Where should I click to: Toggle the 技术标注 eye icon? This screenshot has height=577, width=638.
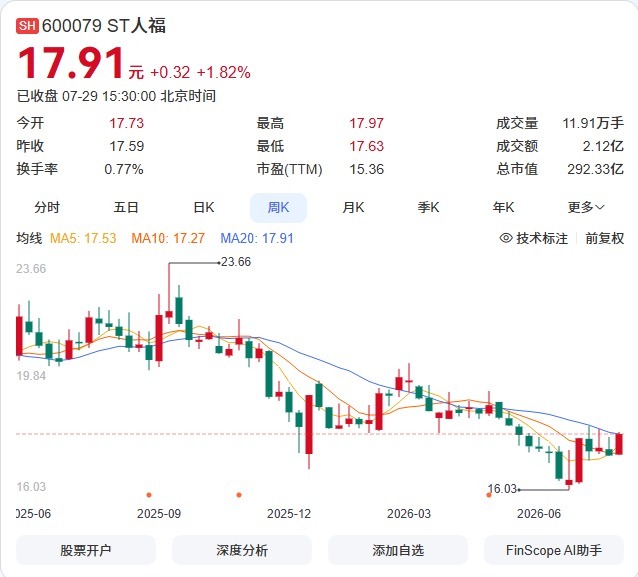pos(506,238)
